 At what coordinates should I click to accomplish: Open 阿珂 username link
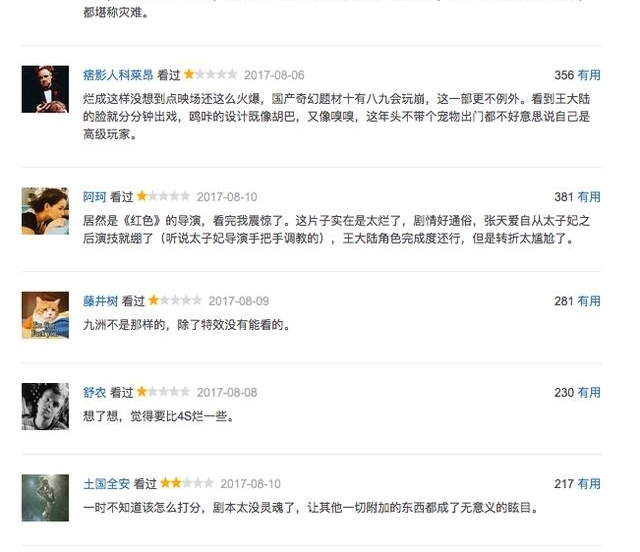coord(95,197)
